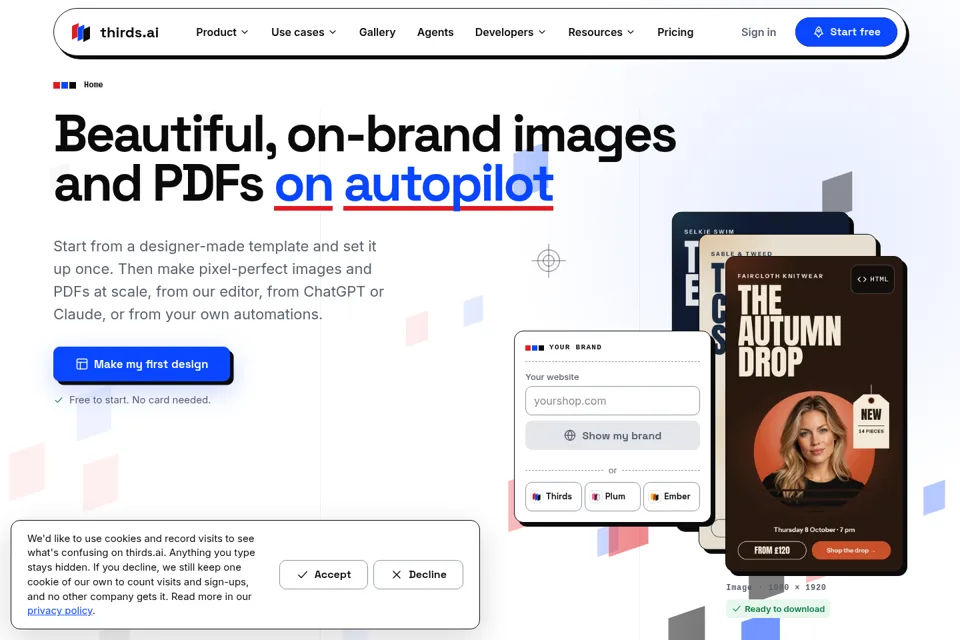Open the Developers menu

tap(510, 32)
